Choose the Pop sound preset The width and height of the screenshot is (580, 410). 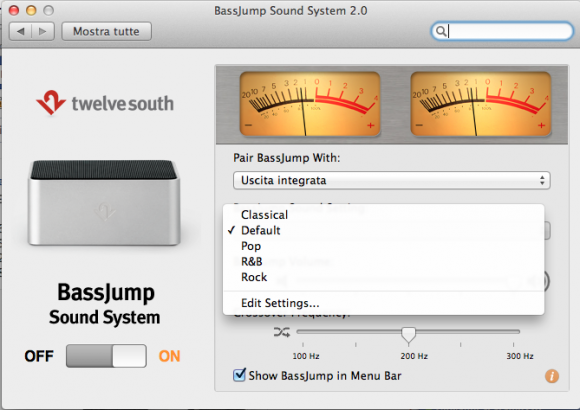(x=384, y=246)
